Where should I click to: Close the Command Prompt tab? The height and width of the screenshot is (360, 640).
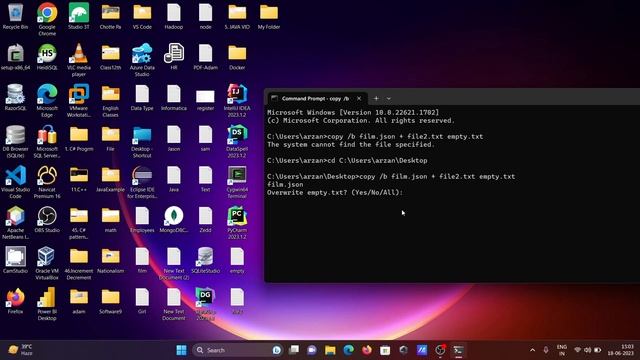click(359, 98)
